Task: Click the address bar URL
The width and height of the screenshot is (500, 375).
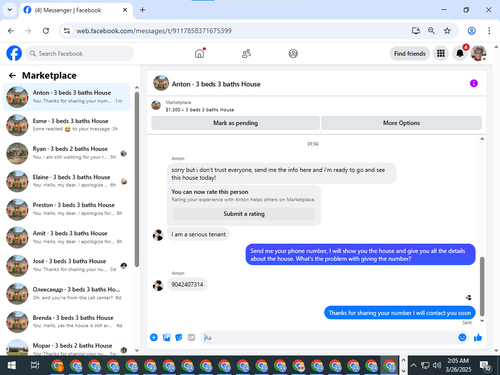Action: (x=154, y=31)
